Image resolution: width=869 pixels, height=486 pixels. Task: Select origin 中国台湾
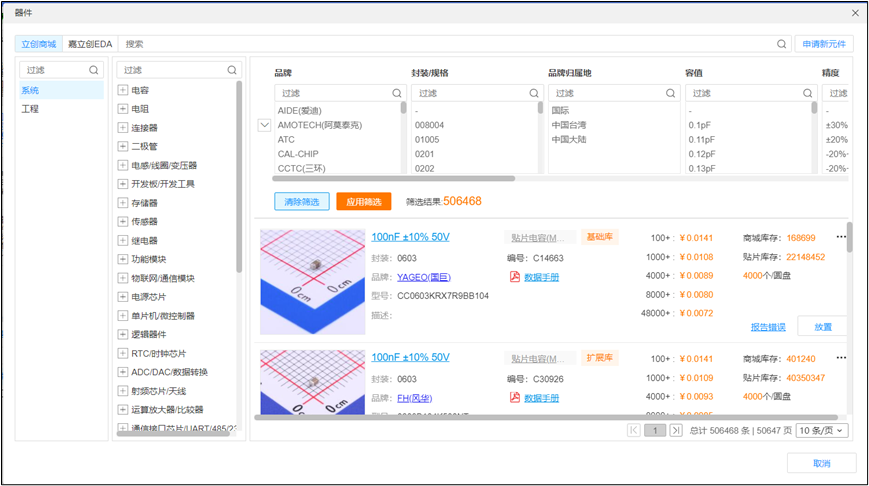tap(569, 125)
